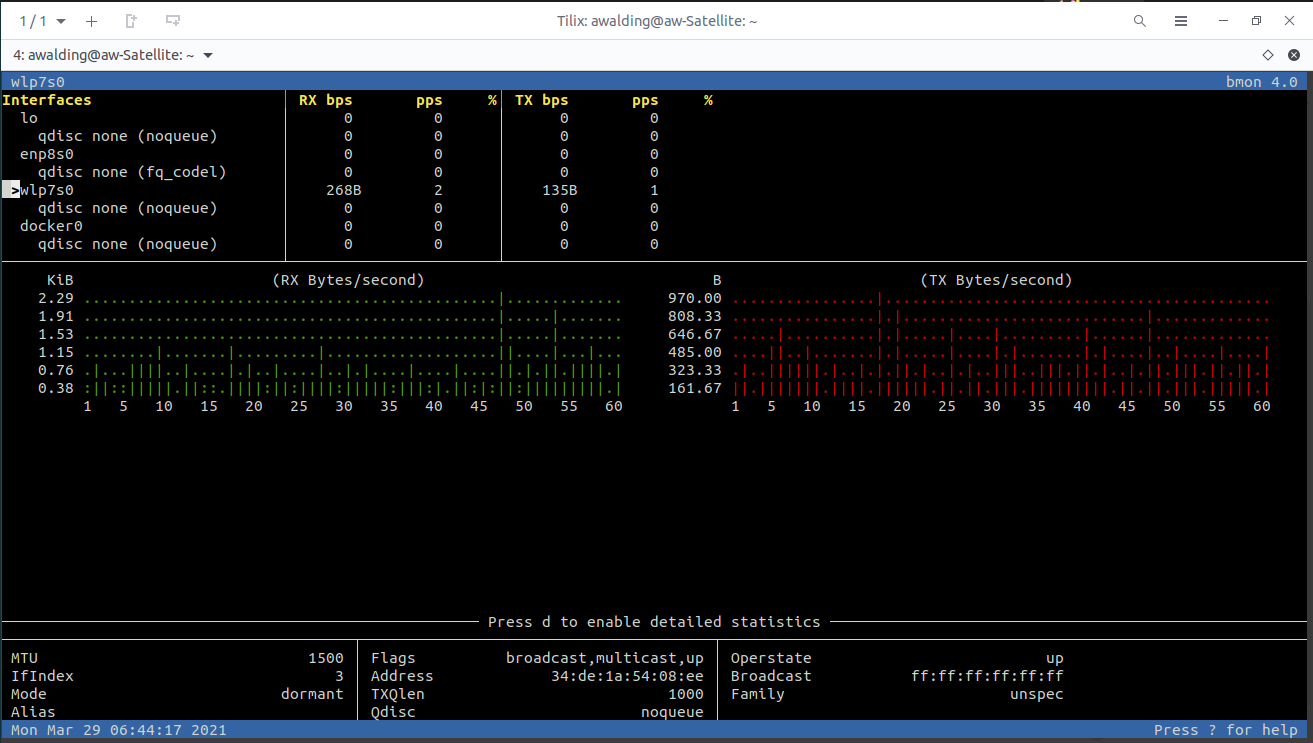This screenshot has width=1313, height=743.
Task: Click the RX Bytes/second graph title
Action: (348, 280)
